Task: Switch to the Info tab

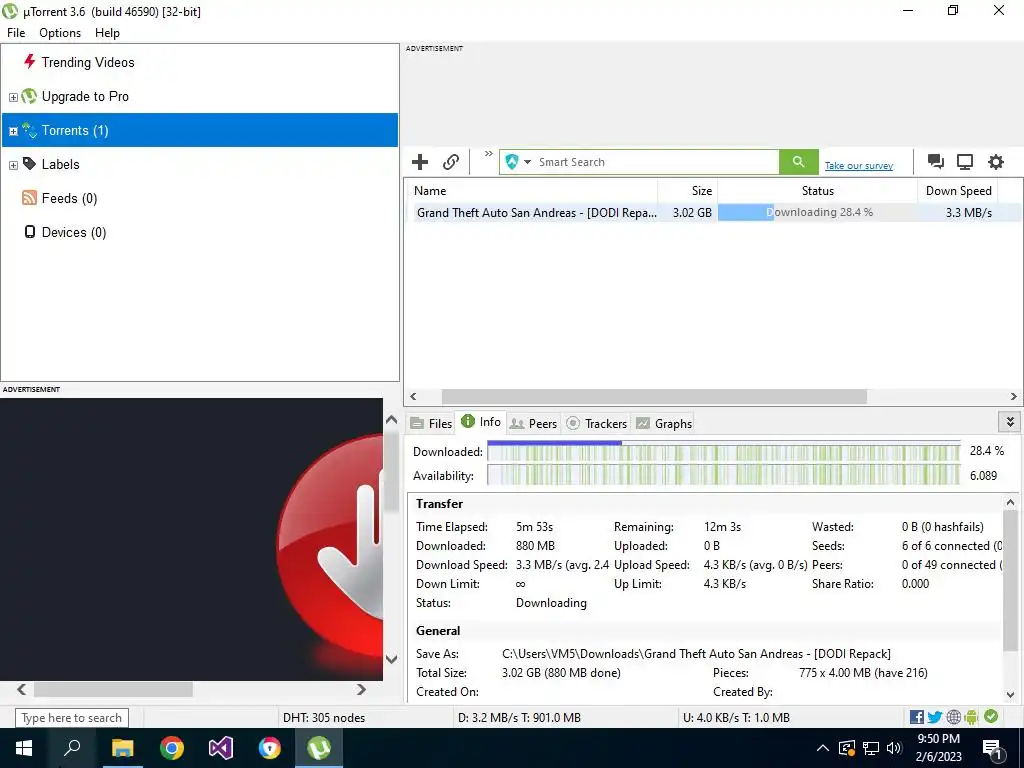Action: click(x=481, y=422)
